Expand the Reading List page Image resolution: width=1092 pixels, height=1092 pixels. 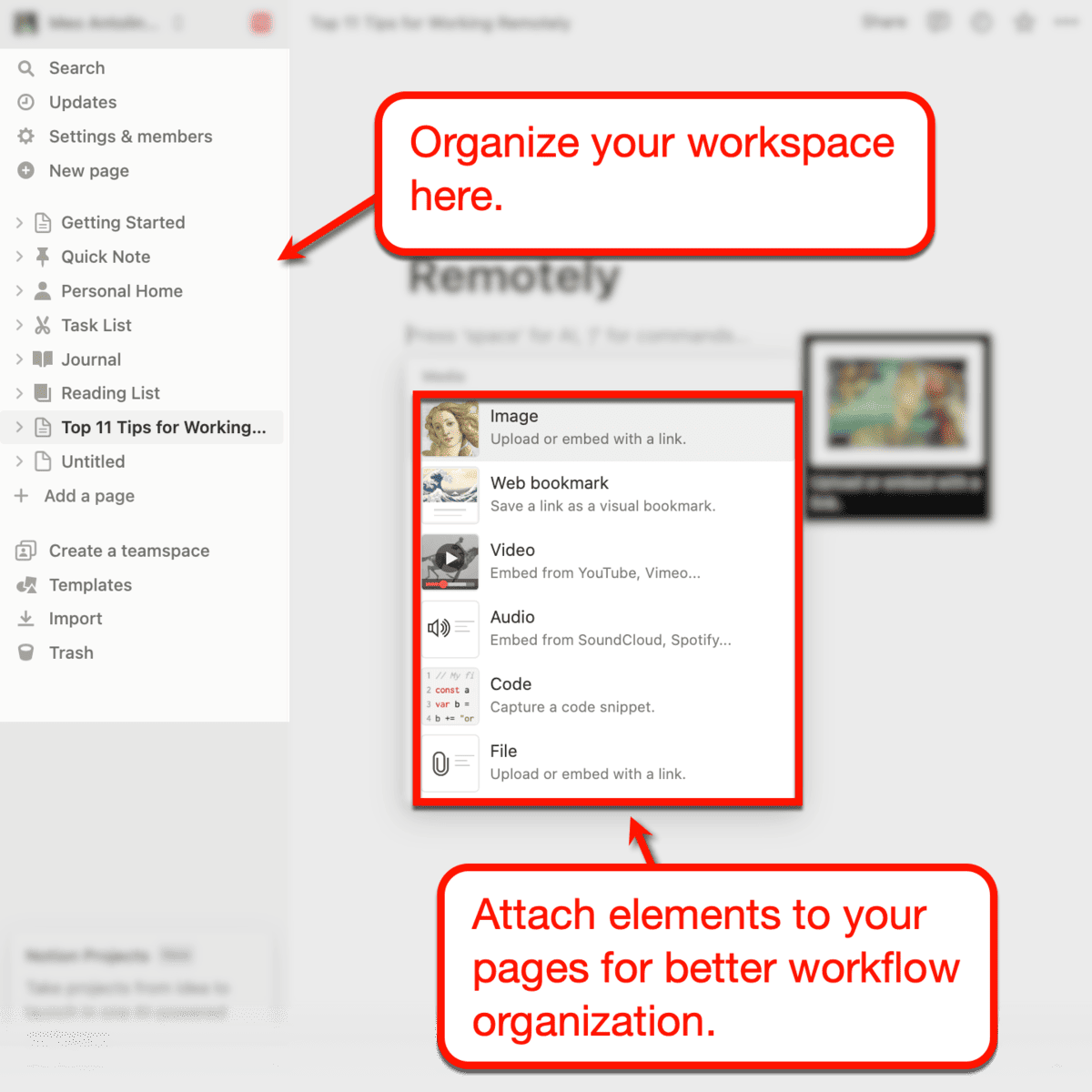click(x=20, y=393)
